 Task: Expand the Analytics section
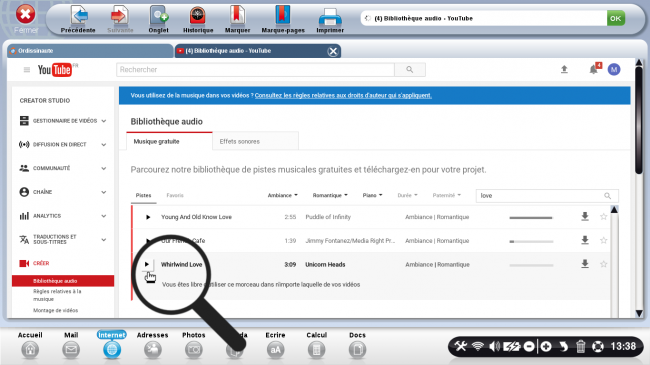point(63,216)
